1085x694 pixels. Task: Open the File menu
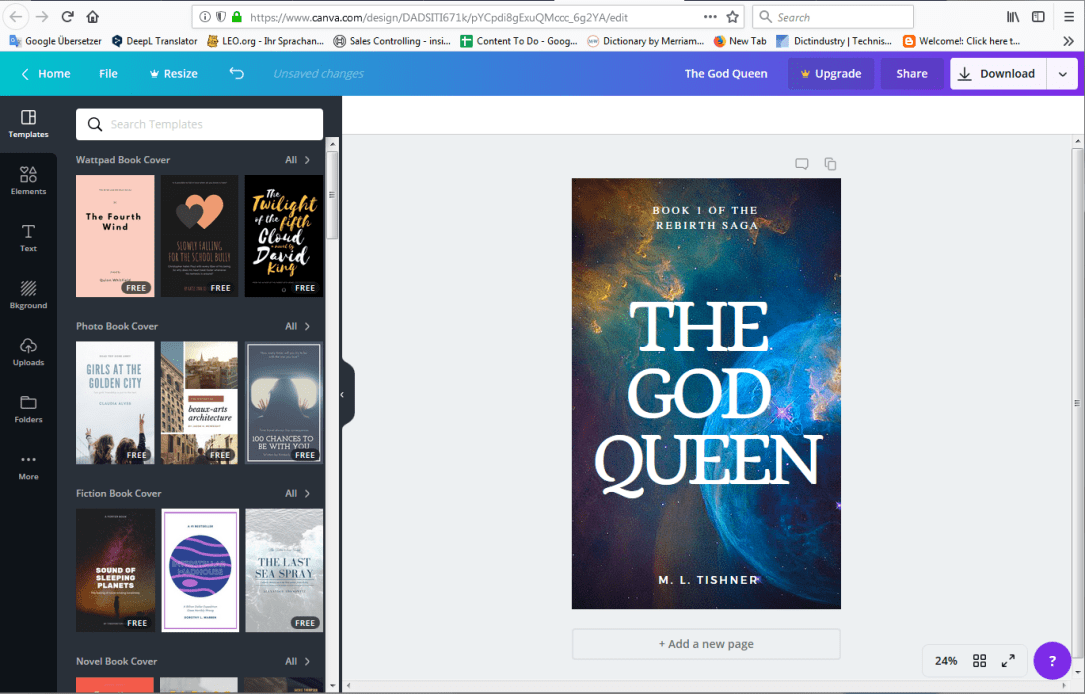pos(108,73)
